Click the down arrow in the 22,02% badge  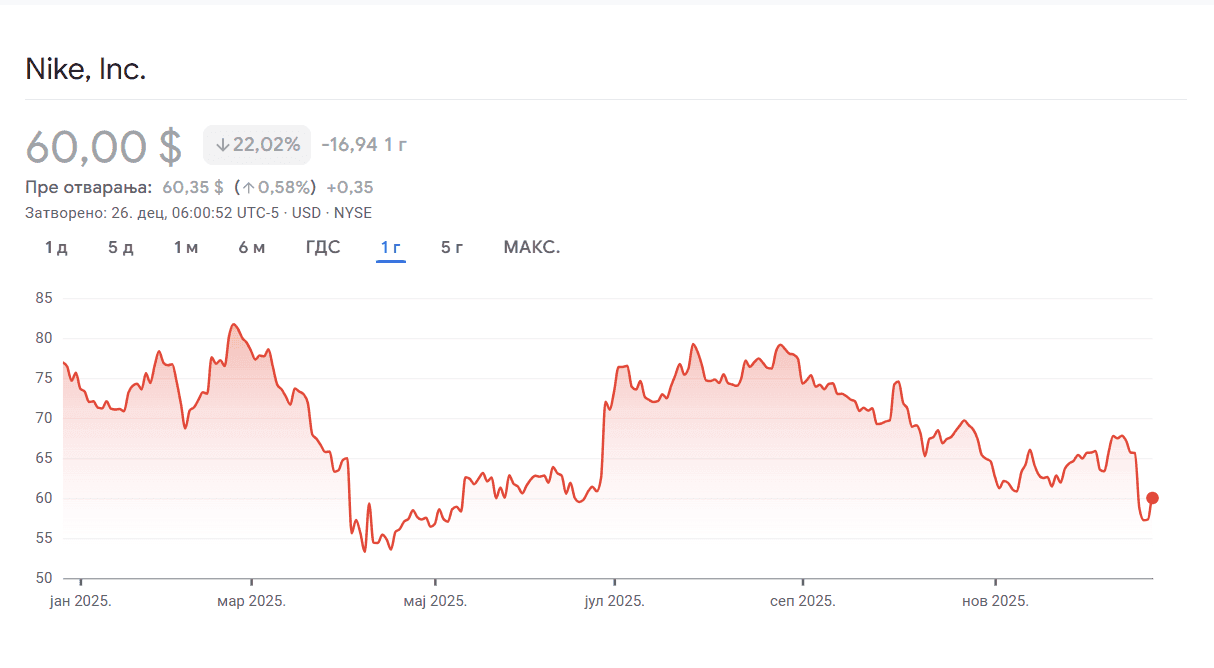222,145
